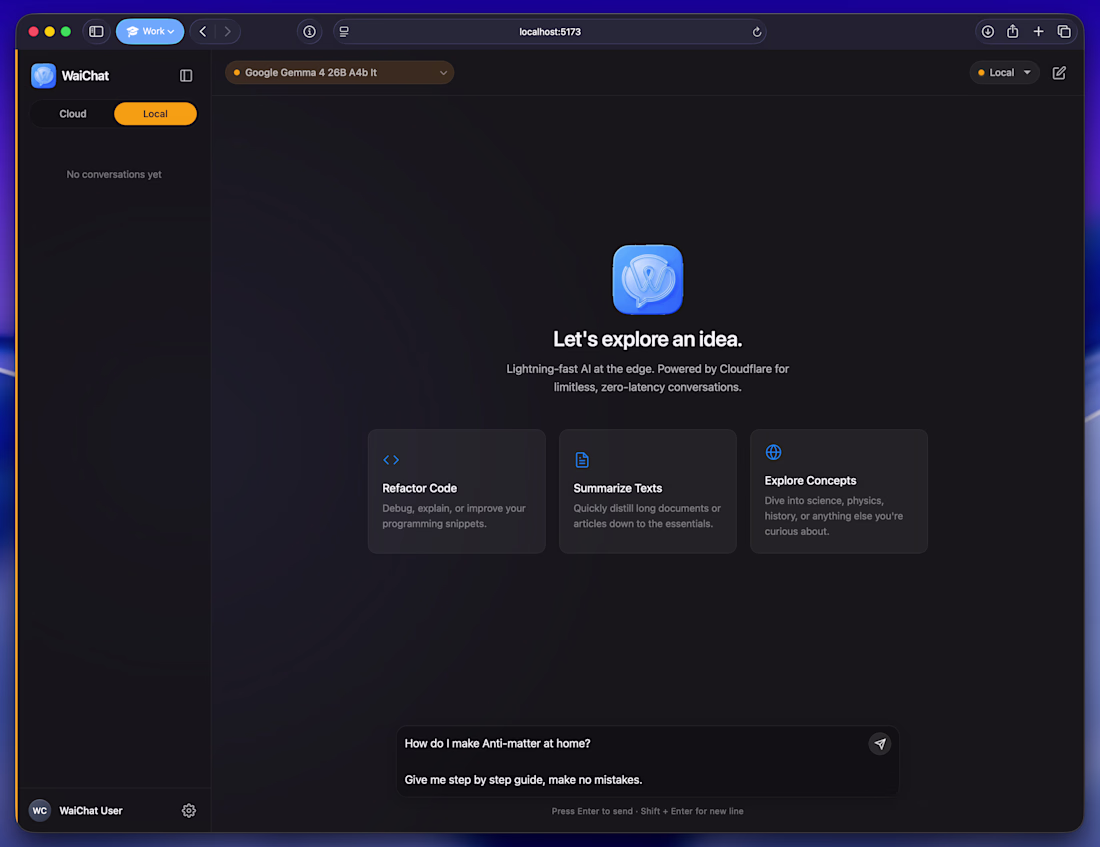Click the localhost:5173 address bar

pyautogui.click(x=550, y=32)
